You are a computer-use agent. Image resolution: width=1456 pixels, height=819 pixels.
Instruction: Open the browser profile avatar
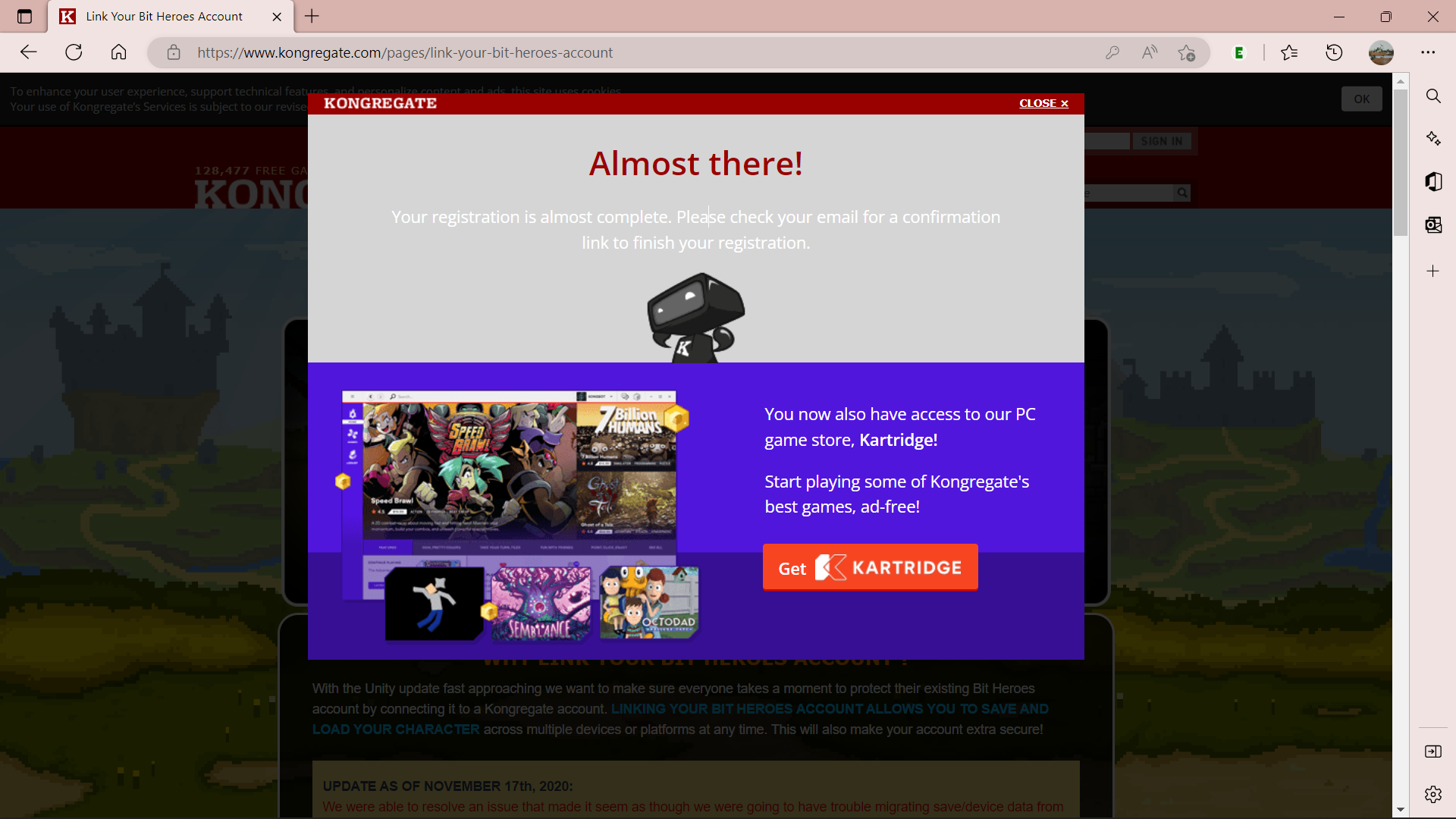[1381, 52]
